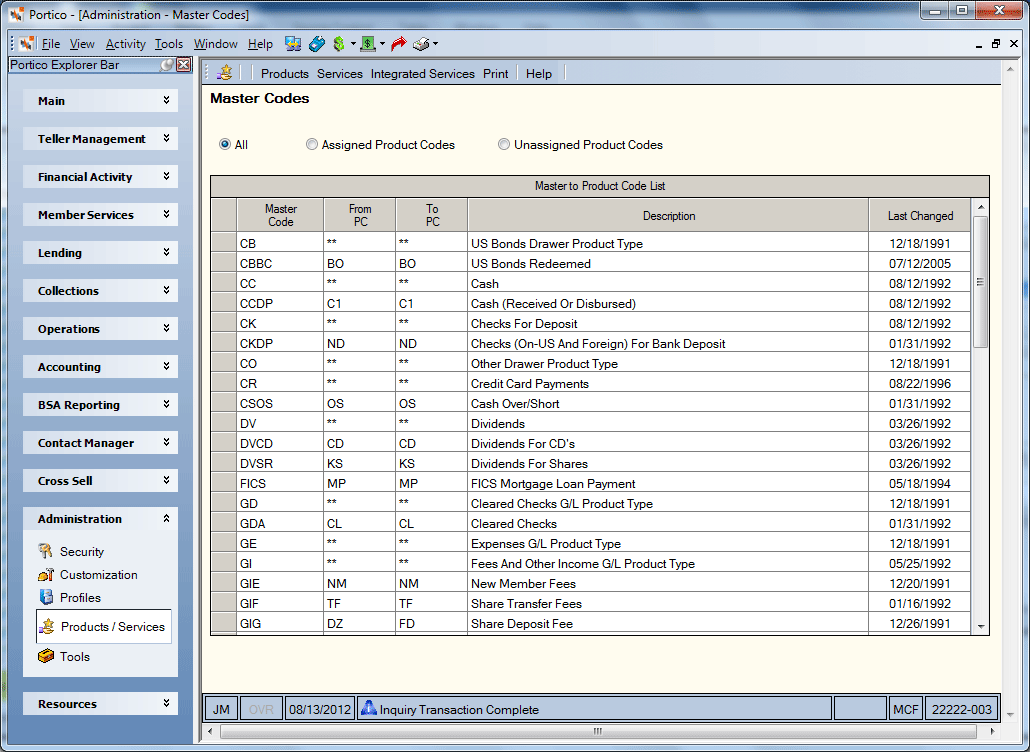This screenshot has width=1030, height=752.
Task: Click the red arrow toolbar icon
Action: 398,44
